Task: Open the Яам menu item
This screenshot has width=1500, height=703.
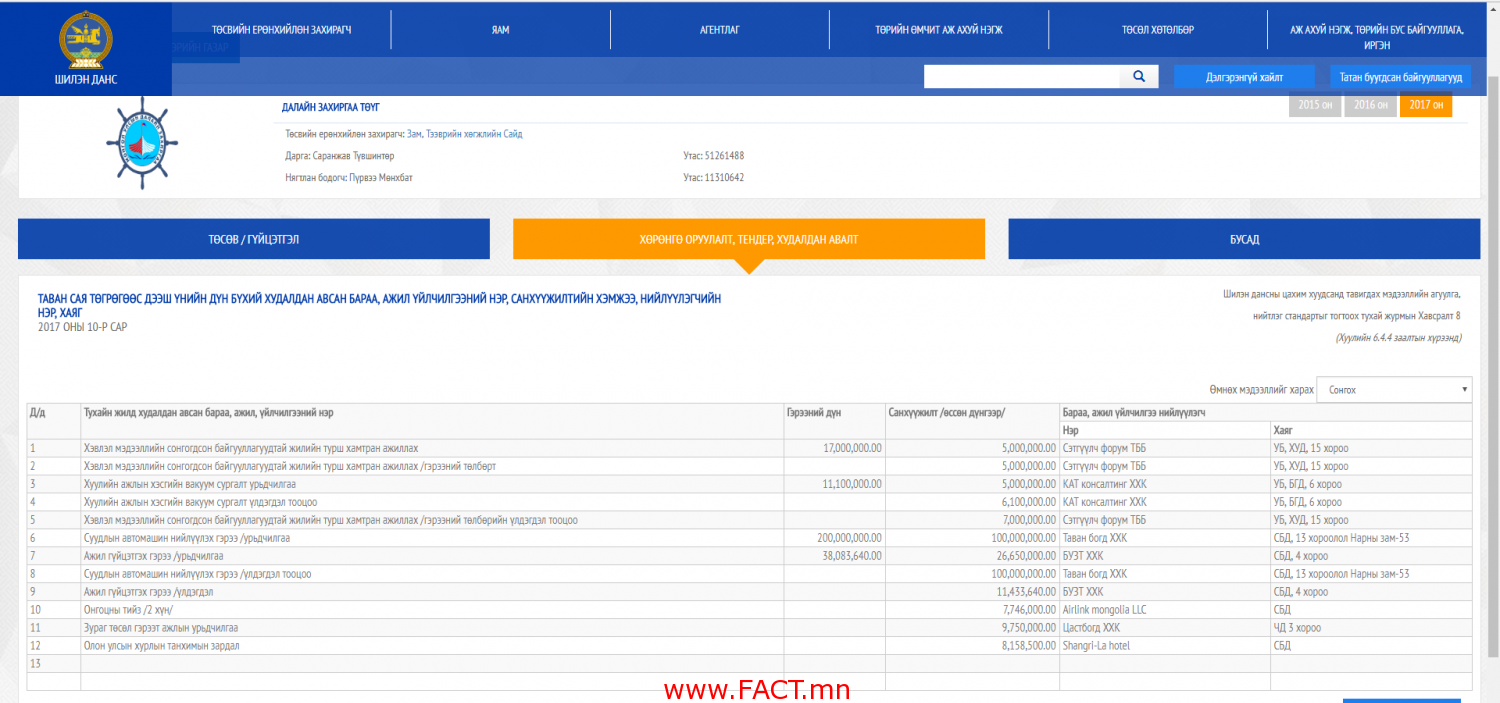Action: [x=500, y=30]
